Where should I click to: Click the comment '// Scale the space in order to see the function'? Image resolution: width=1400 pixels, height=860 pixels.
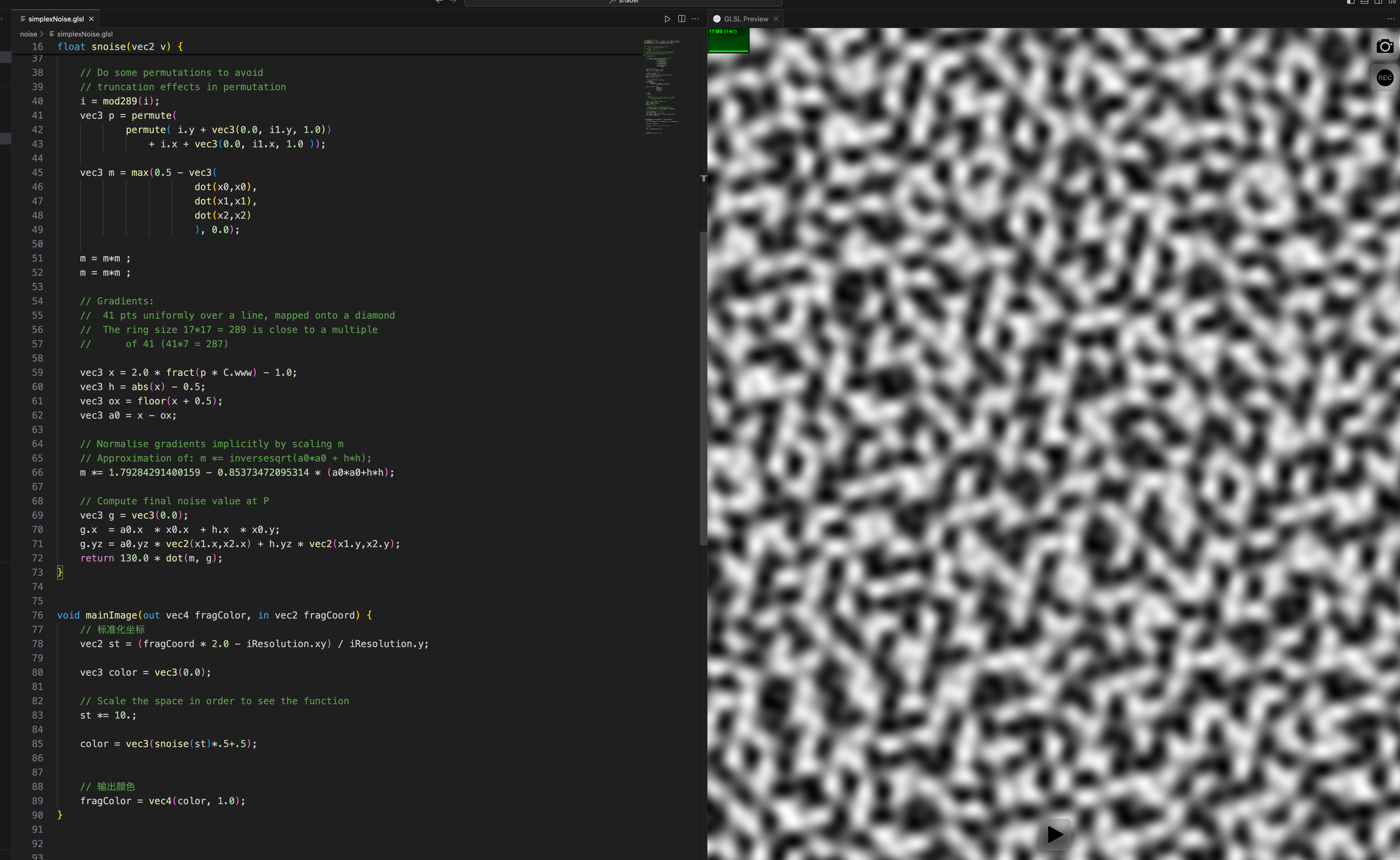(215, 701)
